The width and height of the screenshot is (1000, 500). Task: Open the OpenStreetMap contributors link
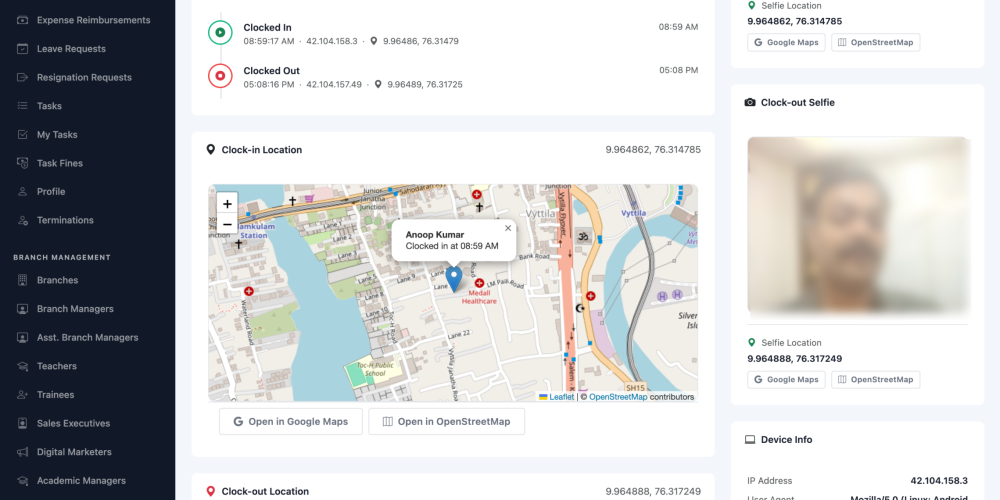618,397
